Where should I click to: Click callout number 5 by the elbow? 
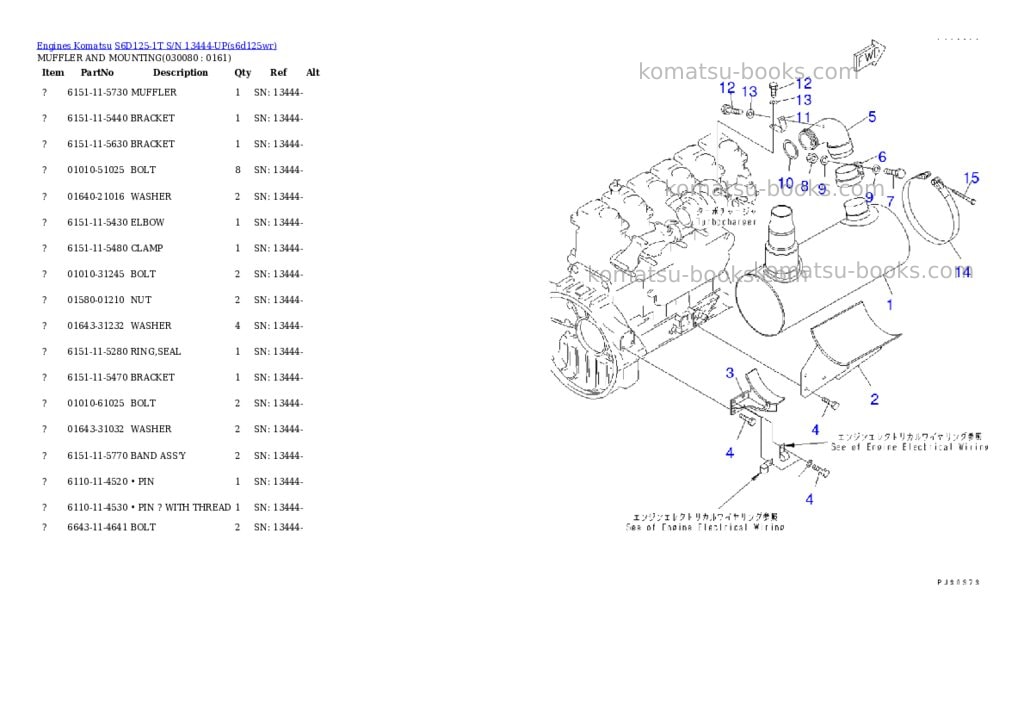coord(872,117)
